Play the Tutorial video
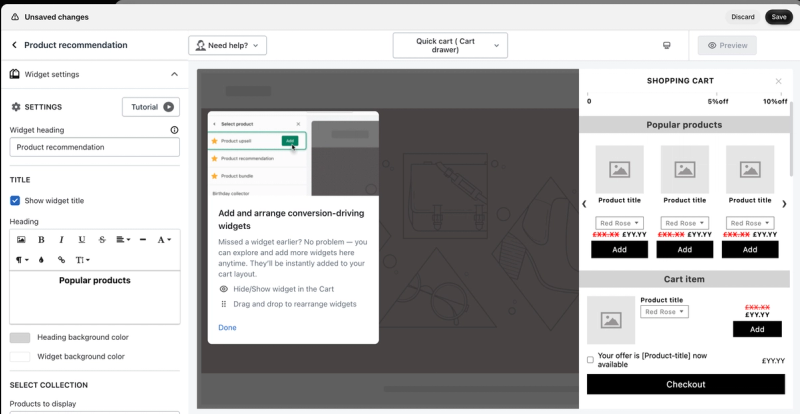Screen dimensions: 800x414 coord(151,107)
